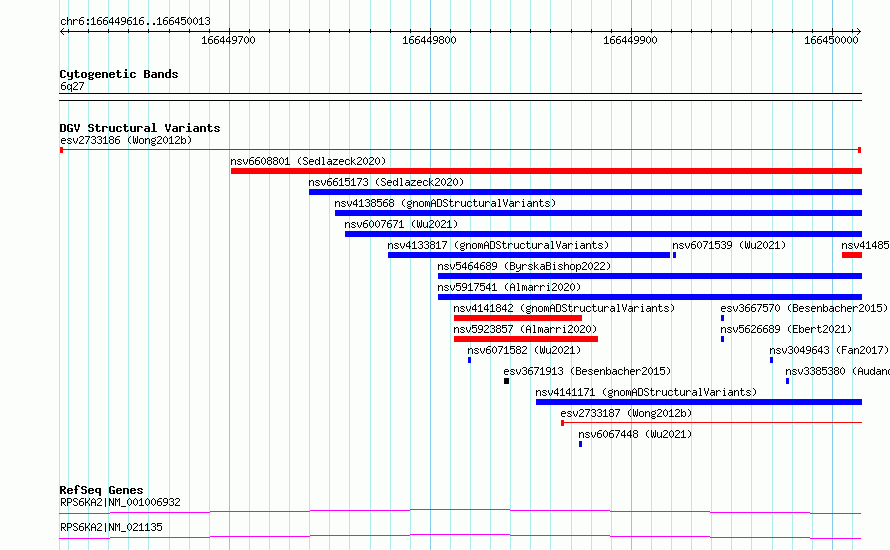The image size is (890, 550).
Task: Click the nsv6071539 (Wu2021) label
Action: 729,245
